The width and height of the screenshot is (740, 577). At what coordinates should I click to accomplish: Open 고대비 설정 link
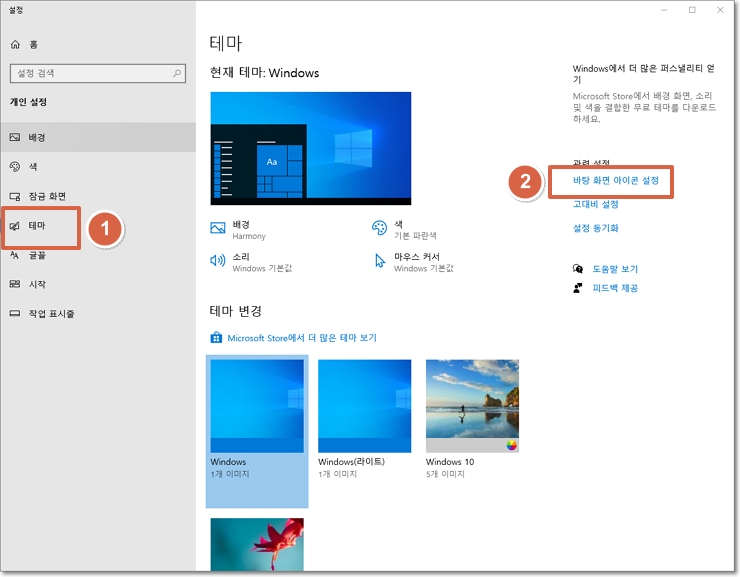tap(596, 204)
